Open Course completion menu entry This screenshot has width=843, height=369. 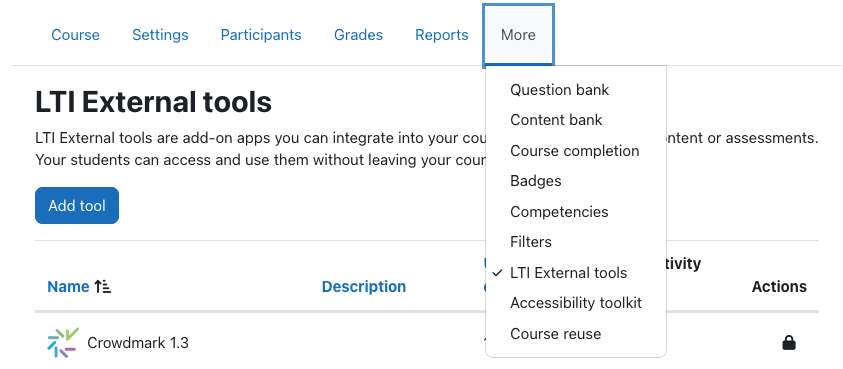pos(576,151)
